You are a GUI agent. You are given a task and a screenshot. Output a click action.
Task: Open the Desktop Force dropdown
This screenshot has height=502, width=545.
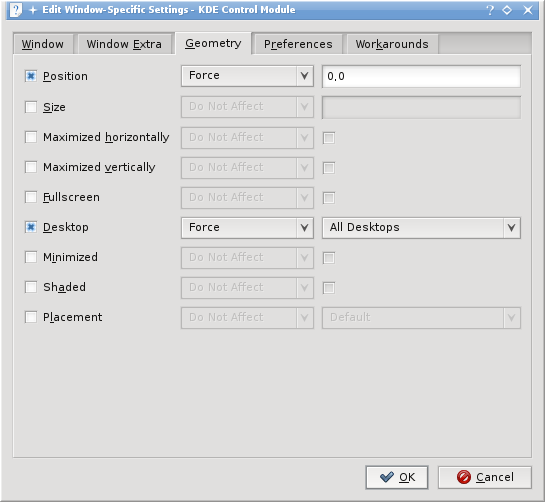tap(247, 228)
